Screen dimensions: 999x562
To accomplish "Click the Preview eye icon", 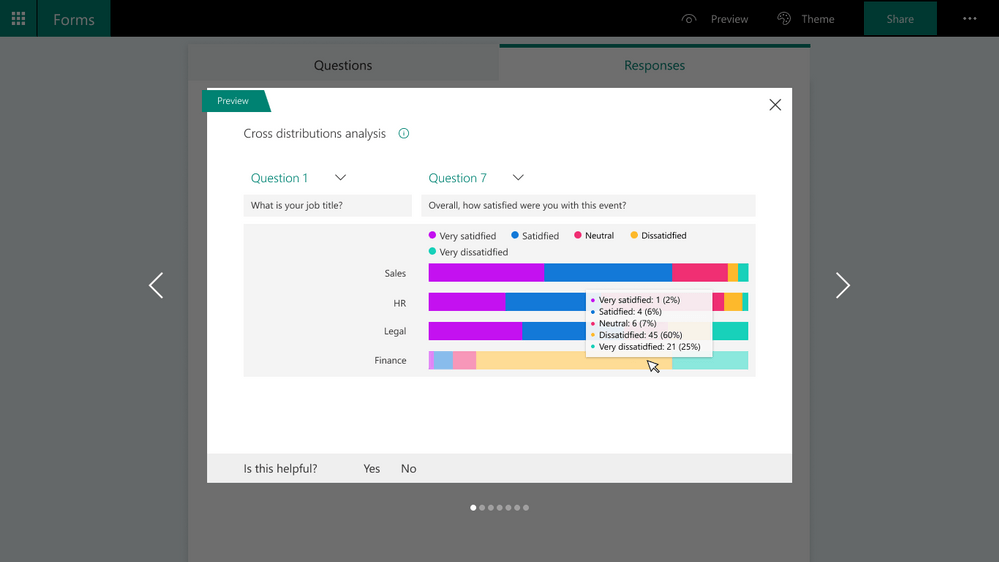I will click(x=689, y=19).
